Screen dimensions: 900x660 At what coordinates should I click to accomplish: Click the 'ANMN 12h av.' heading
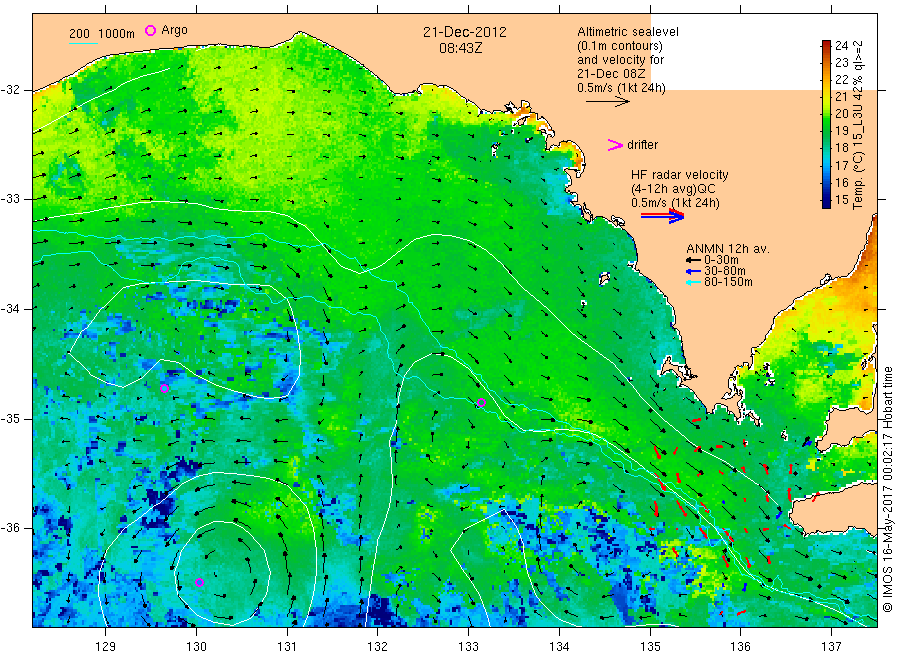(728, 249)
